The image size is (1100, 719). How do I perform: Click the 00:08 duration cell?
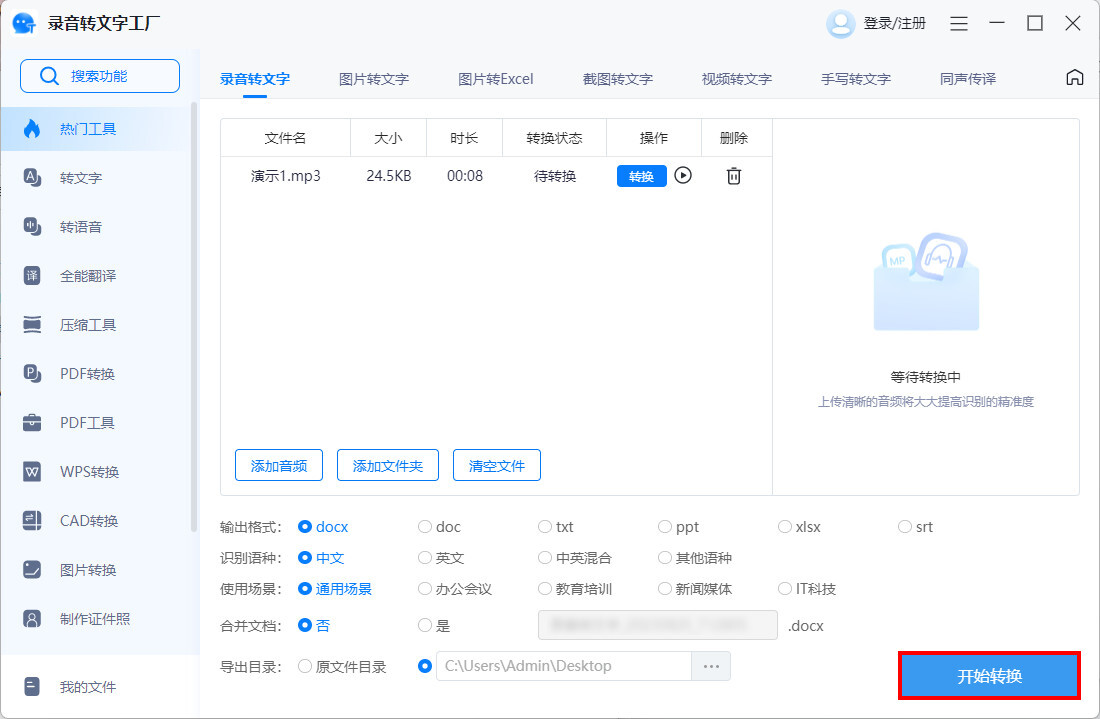[464, 175]
